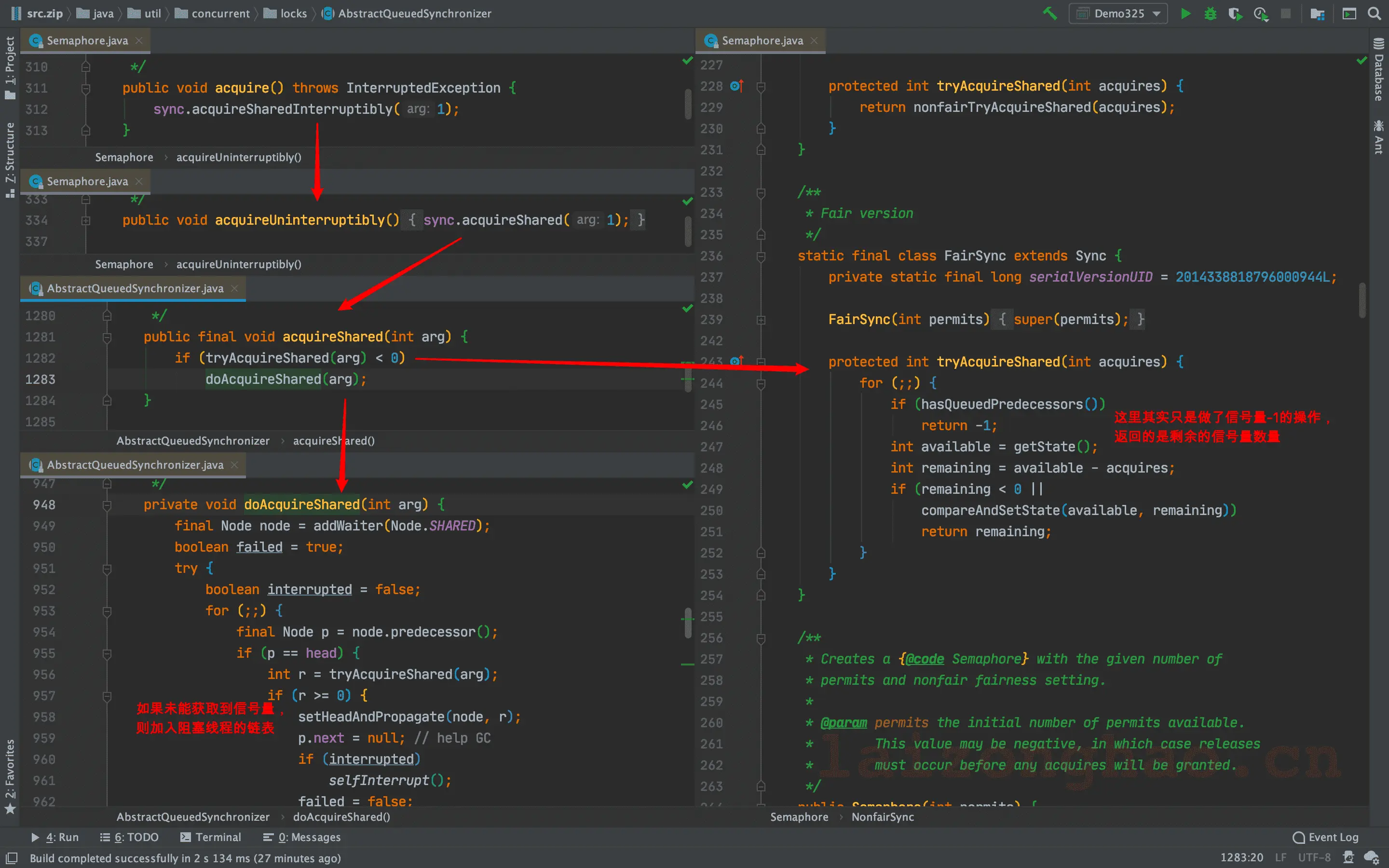The height and width of the screenshot is (868, 1389).
Task: Toggle the Database tool window
Action: (x=1379, y=70)
